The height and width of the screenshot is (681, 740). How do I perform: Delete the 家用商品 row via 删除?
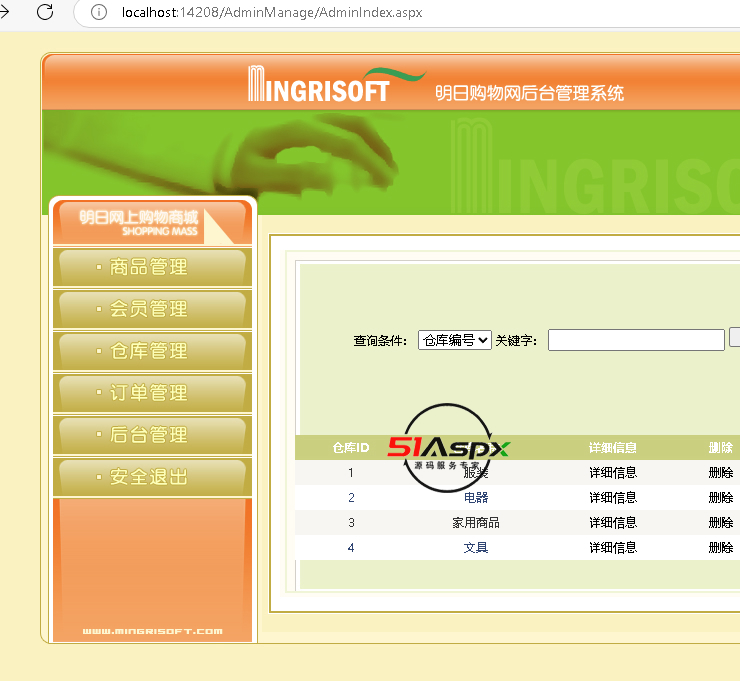[721, 522]
